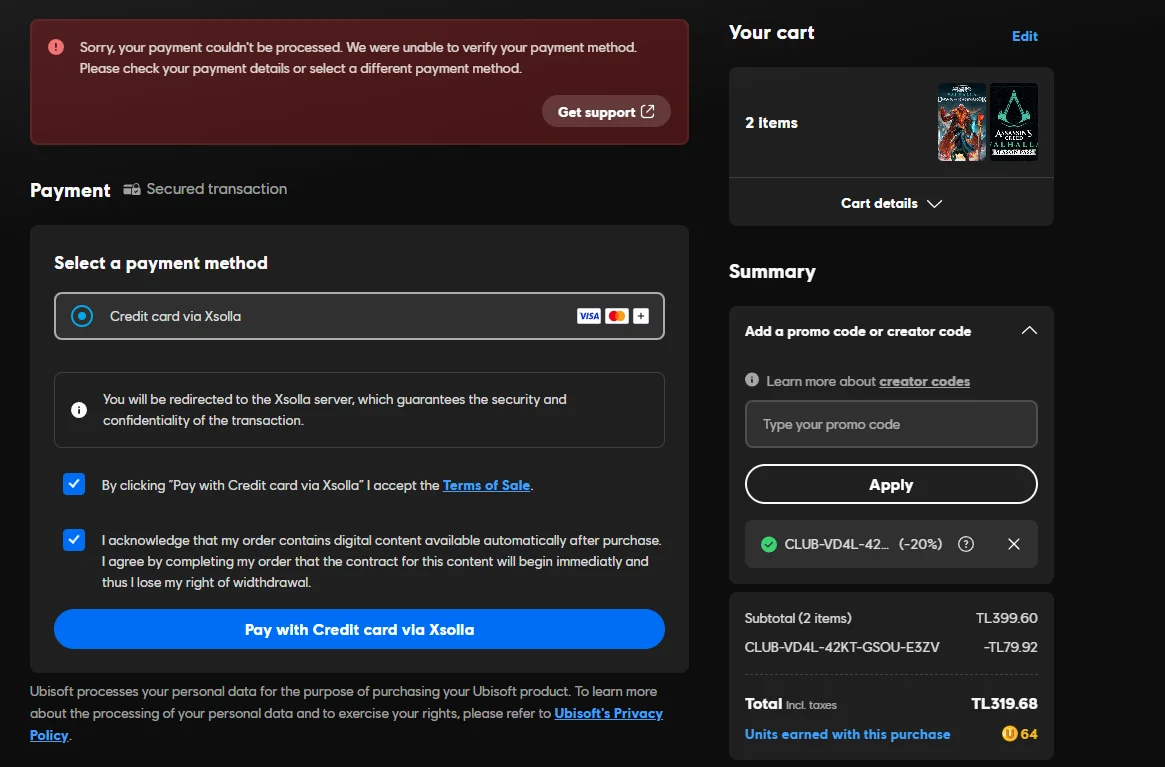Uncheck the digital content acknowledgment checkbox
Image resolution: width=1165 pixels, height=767 pixels.
click(74, 540)
